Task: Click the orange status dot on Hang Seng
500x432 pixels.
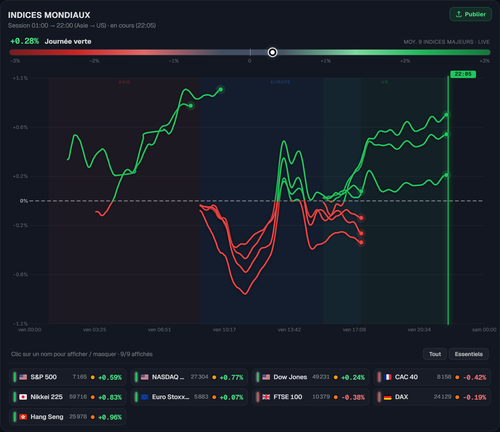Action: pyautogui.click(x=93, y=417)
